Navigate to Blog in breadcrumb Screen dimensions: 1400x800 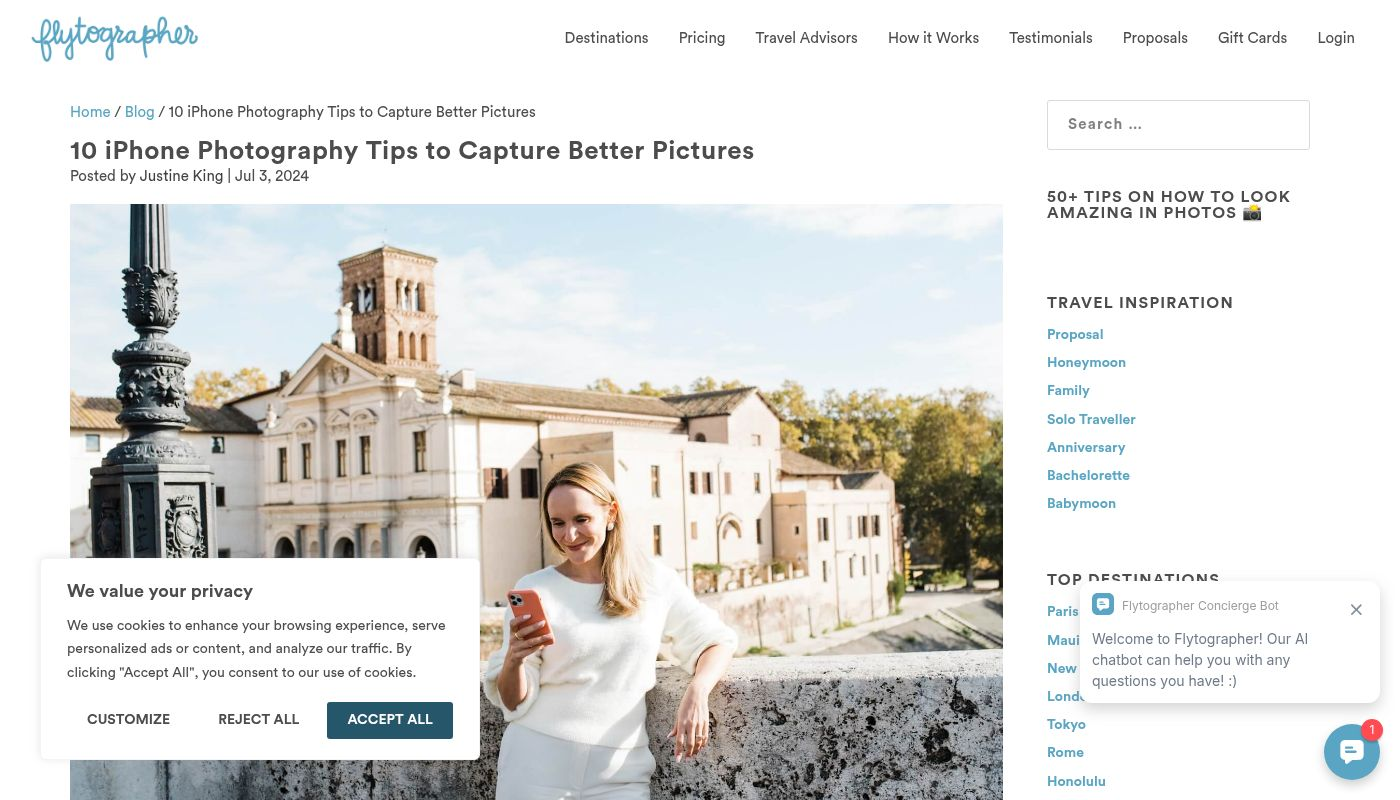pyautogui.click(x=139, y=112)
